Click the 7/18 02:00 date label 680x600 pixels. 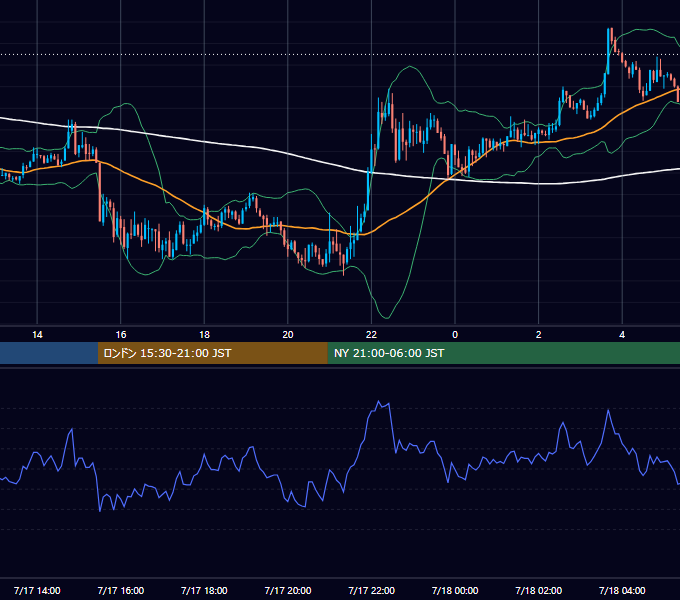pyautogui.click(x=539, y=590)
